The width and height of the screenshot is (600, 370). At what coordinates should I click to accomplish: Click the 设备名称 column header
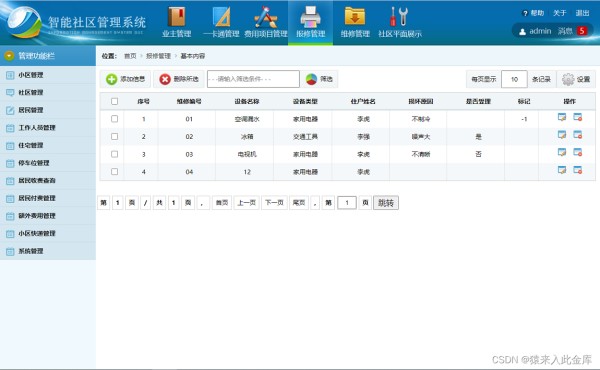[247, 101]
